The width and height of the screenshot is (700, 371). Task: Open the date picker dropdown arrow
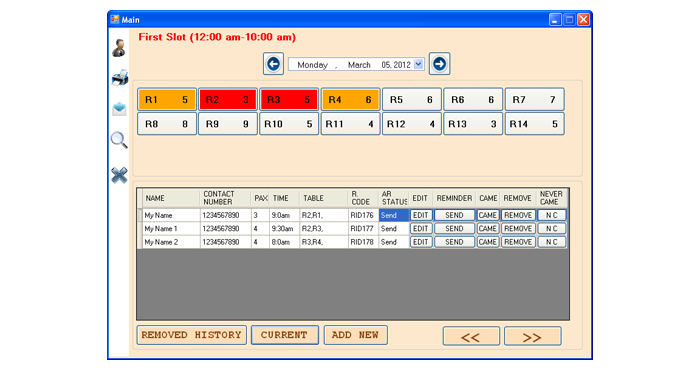[418, 64]
